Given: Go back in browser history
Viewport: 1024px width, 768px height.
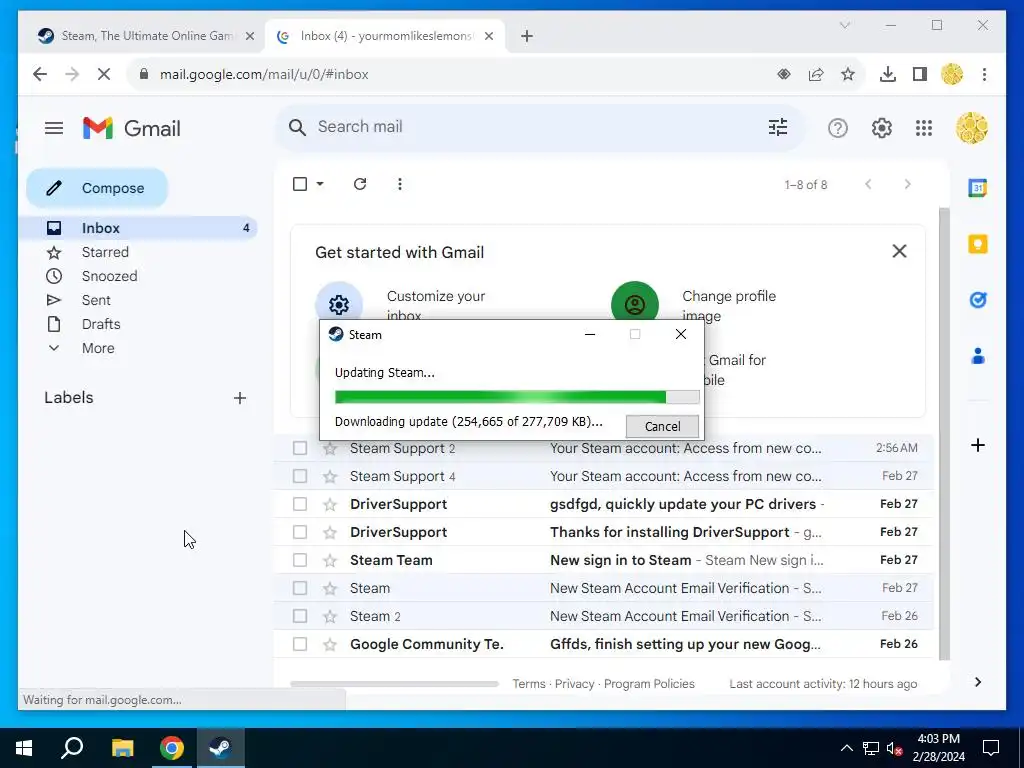Looking at the screenshot, I should [40, 74].
